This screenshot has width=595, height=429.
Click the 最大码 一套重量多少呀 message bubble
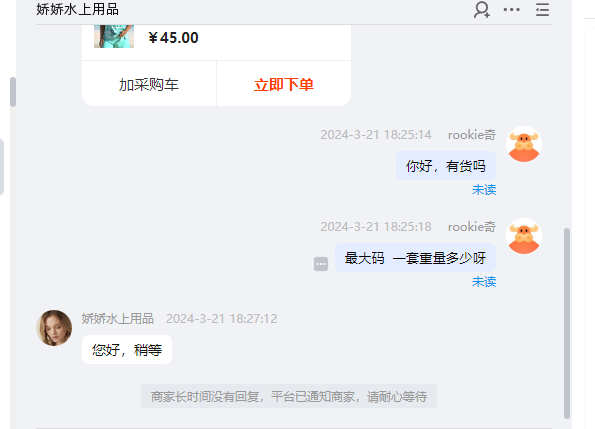click(x=415, y=258)
